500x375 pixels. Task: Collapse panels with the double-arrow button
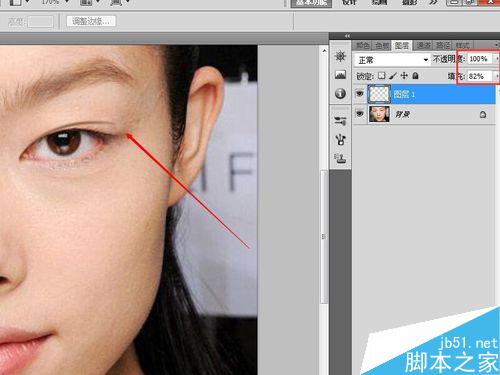click(x=347, y=36)
